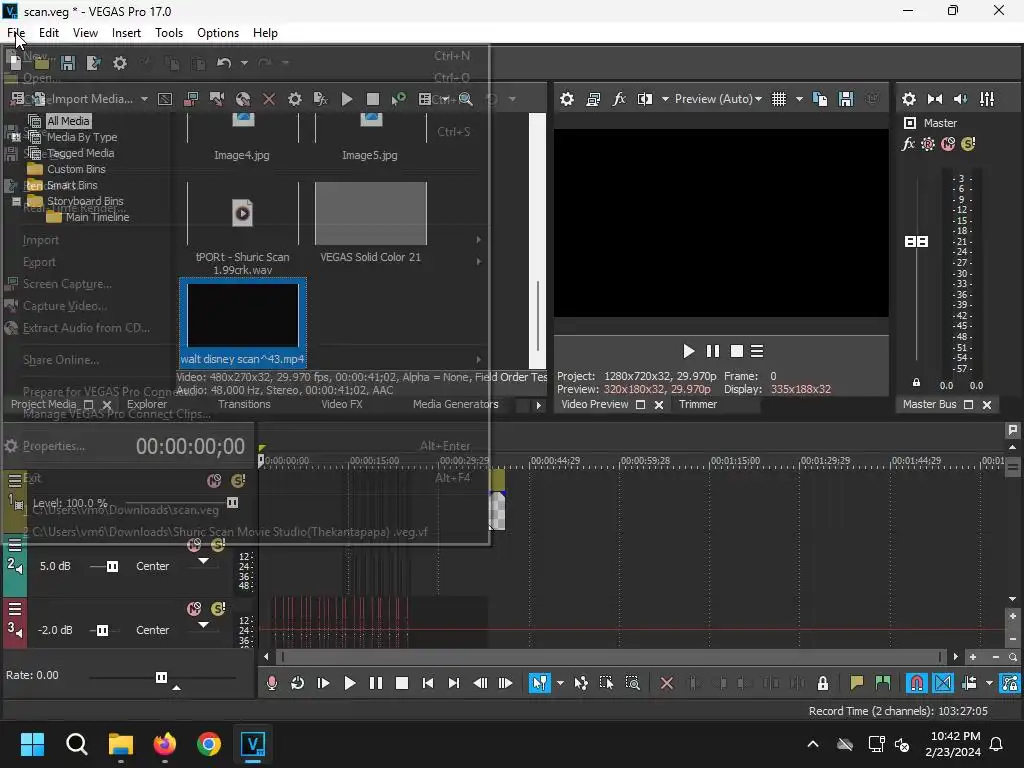1024x768 pixels.
Task: Open the Undo history dropdown arrow
Action: pos(244,63)
